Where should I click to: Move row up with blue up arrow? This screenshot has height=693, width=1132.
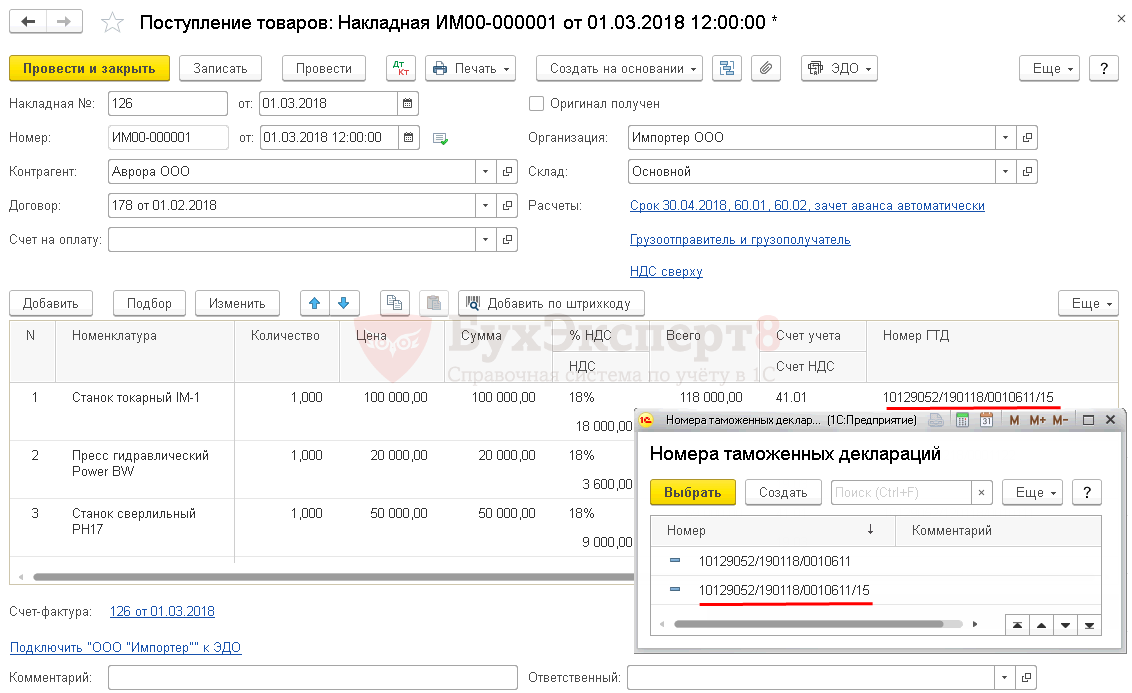315,303
